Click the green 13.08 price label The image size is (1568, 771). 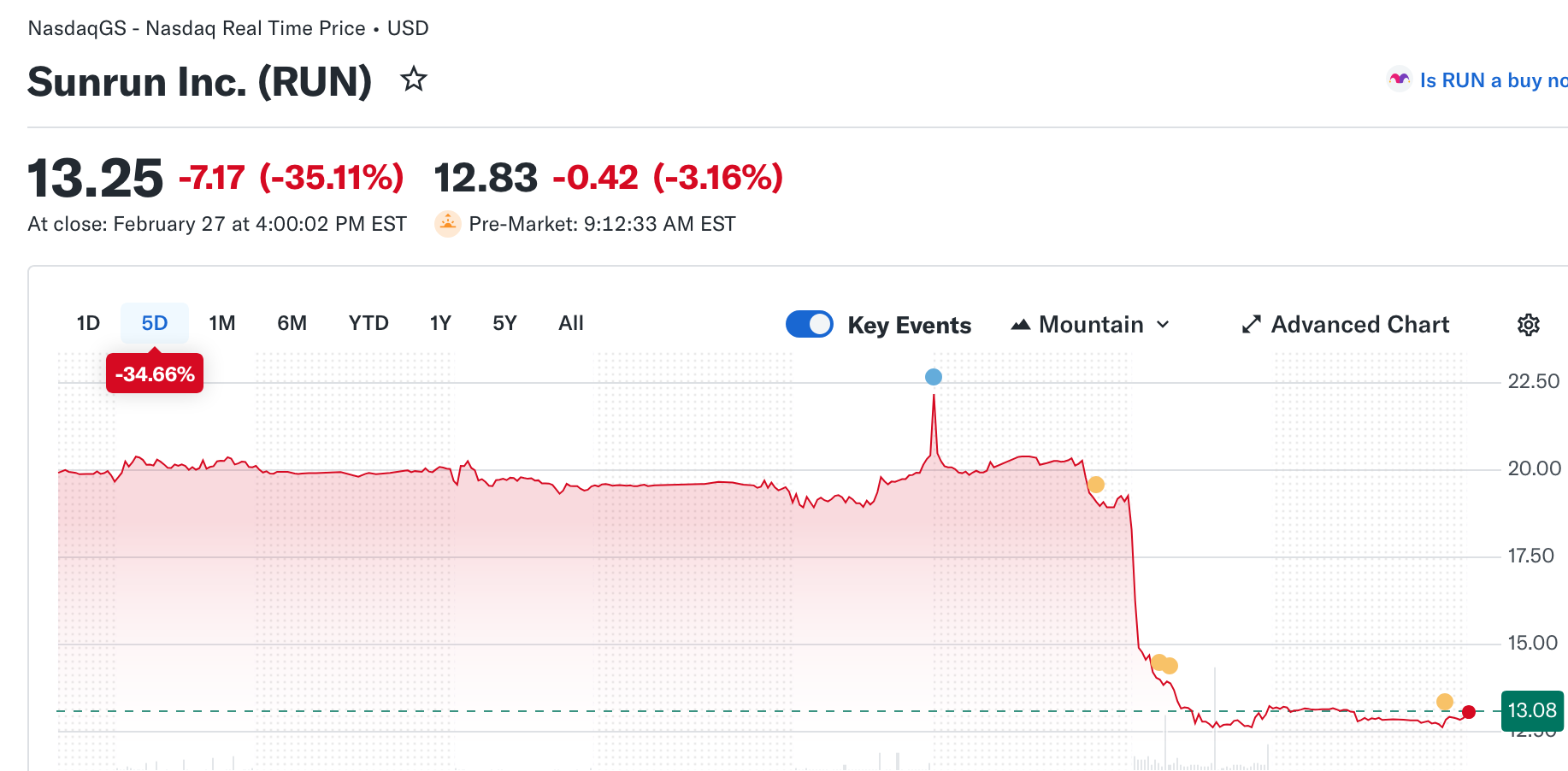click(x=1531, y=710)
